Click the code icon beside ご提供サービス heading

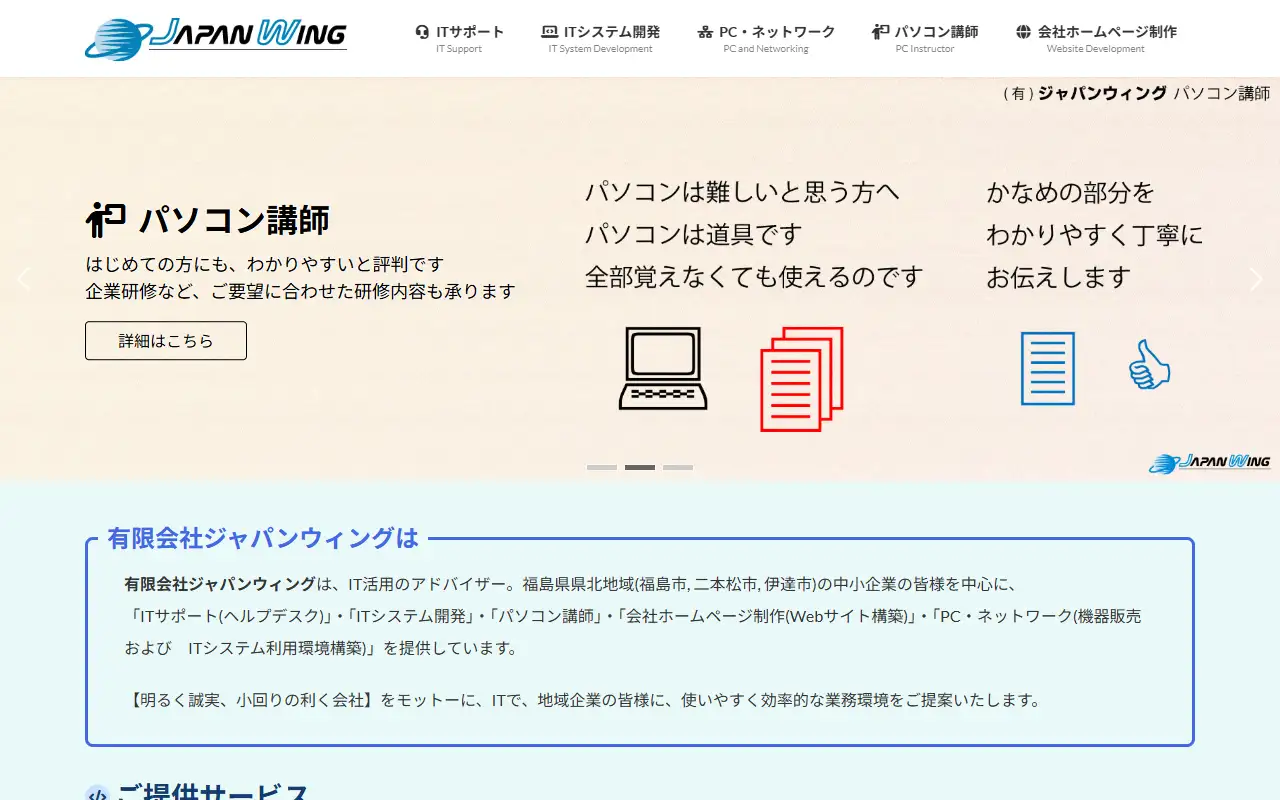[97, 796]
